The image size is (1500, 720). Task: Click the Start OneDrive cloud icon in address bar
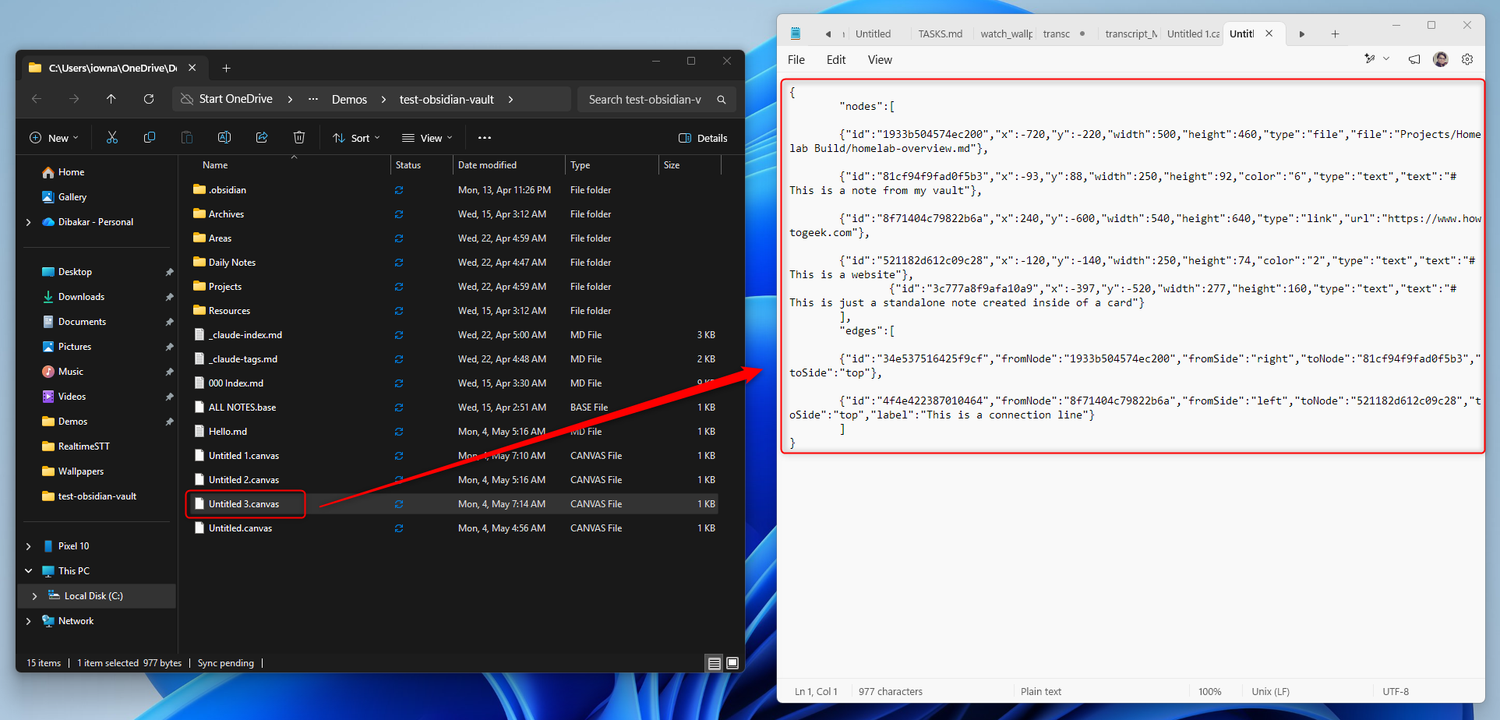point(186,99)
